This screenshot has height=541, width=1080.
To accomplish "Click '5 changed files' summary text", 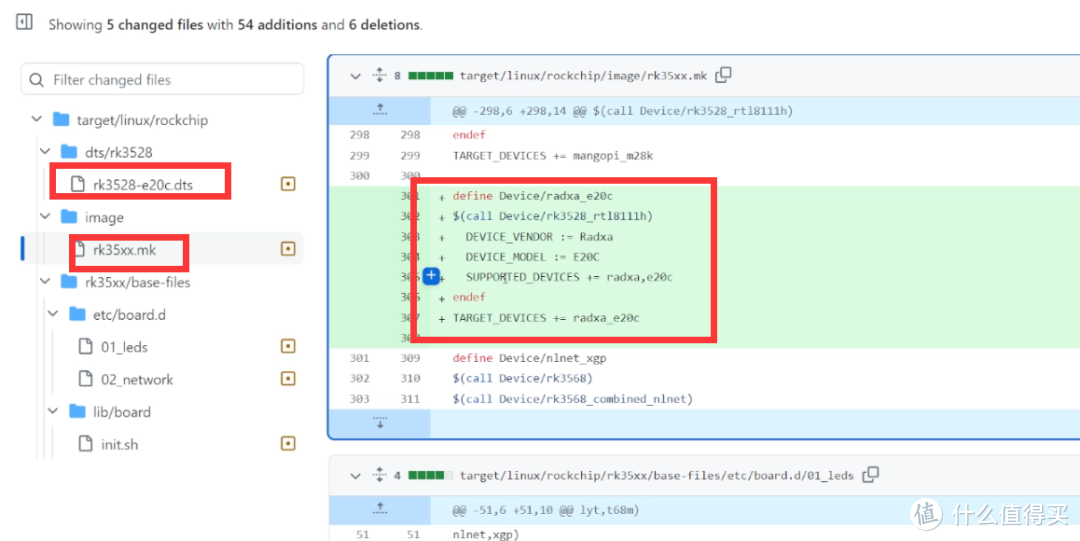I will [154, 25].
